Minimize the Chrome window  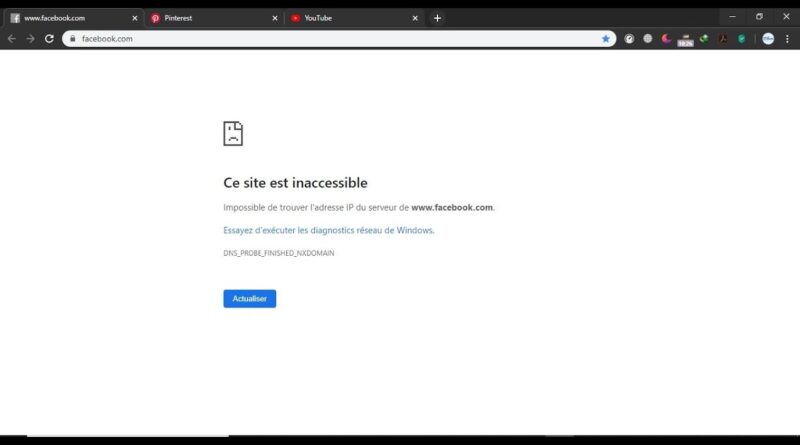732,17
